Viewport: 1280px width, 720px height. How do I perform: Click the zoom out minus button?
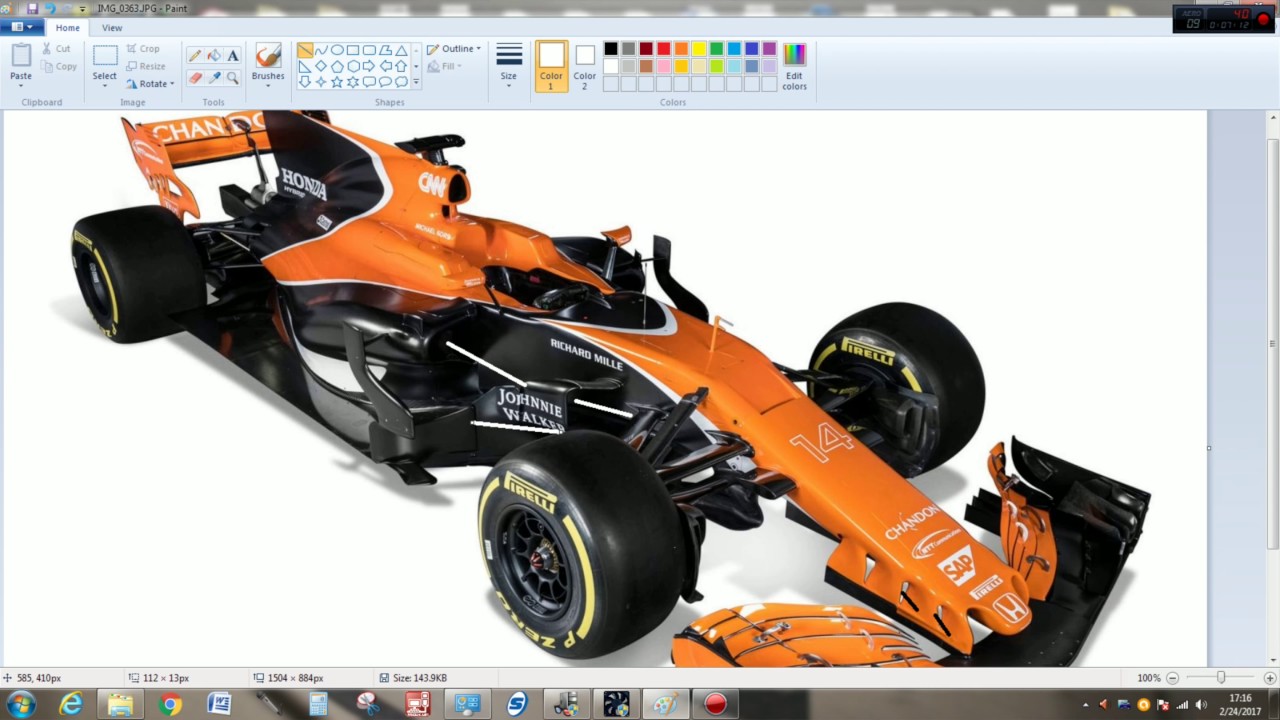(x=1173, y=678)
